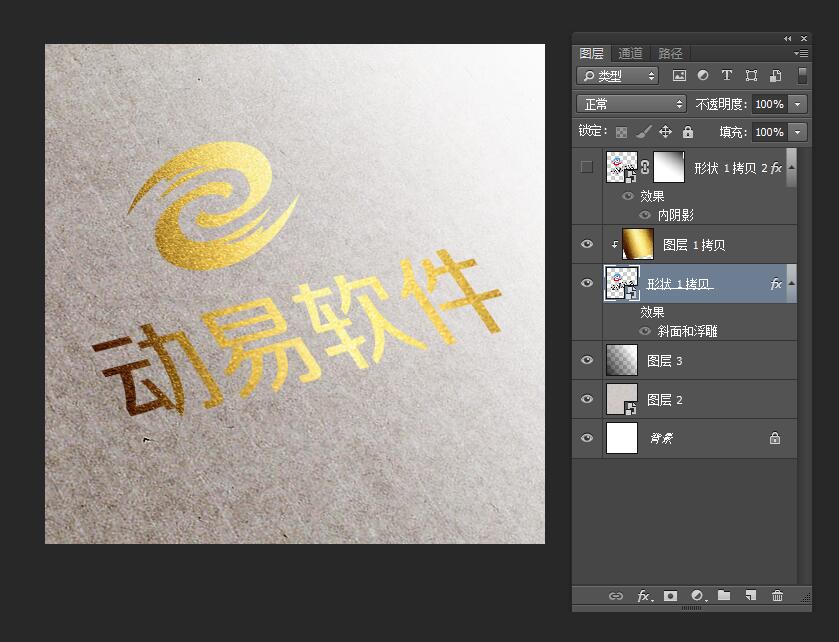Click the 图层 1 拷贝 gold thumbnail
The width and height of the screenshot is (839, 642).
(x=637, y=244)
